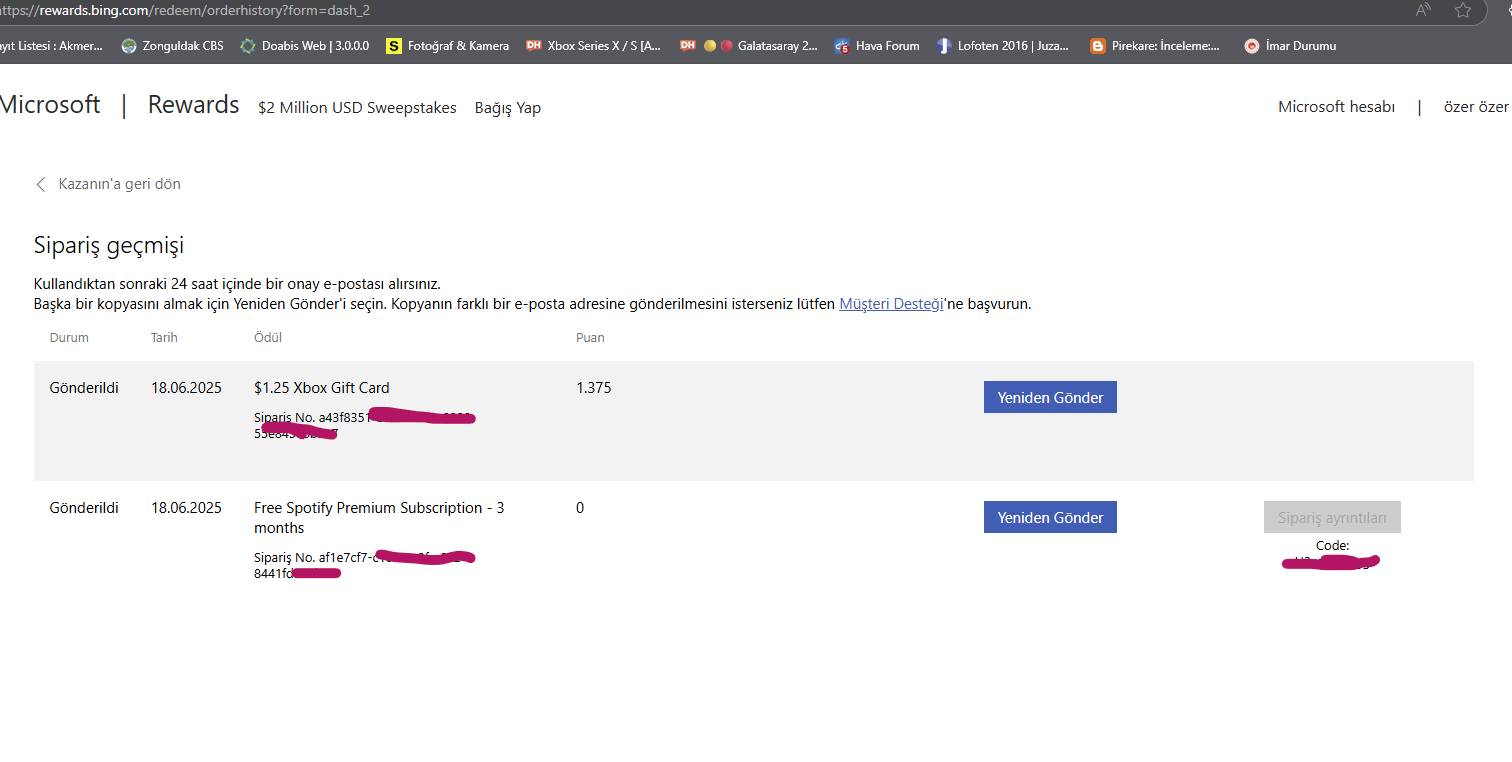
Task: Click the back chevron beside Kazanın'a geri dön
Action: [x=41, y=184]
